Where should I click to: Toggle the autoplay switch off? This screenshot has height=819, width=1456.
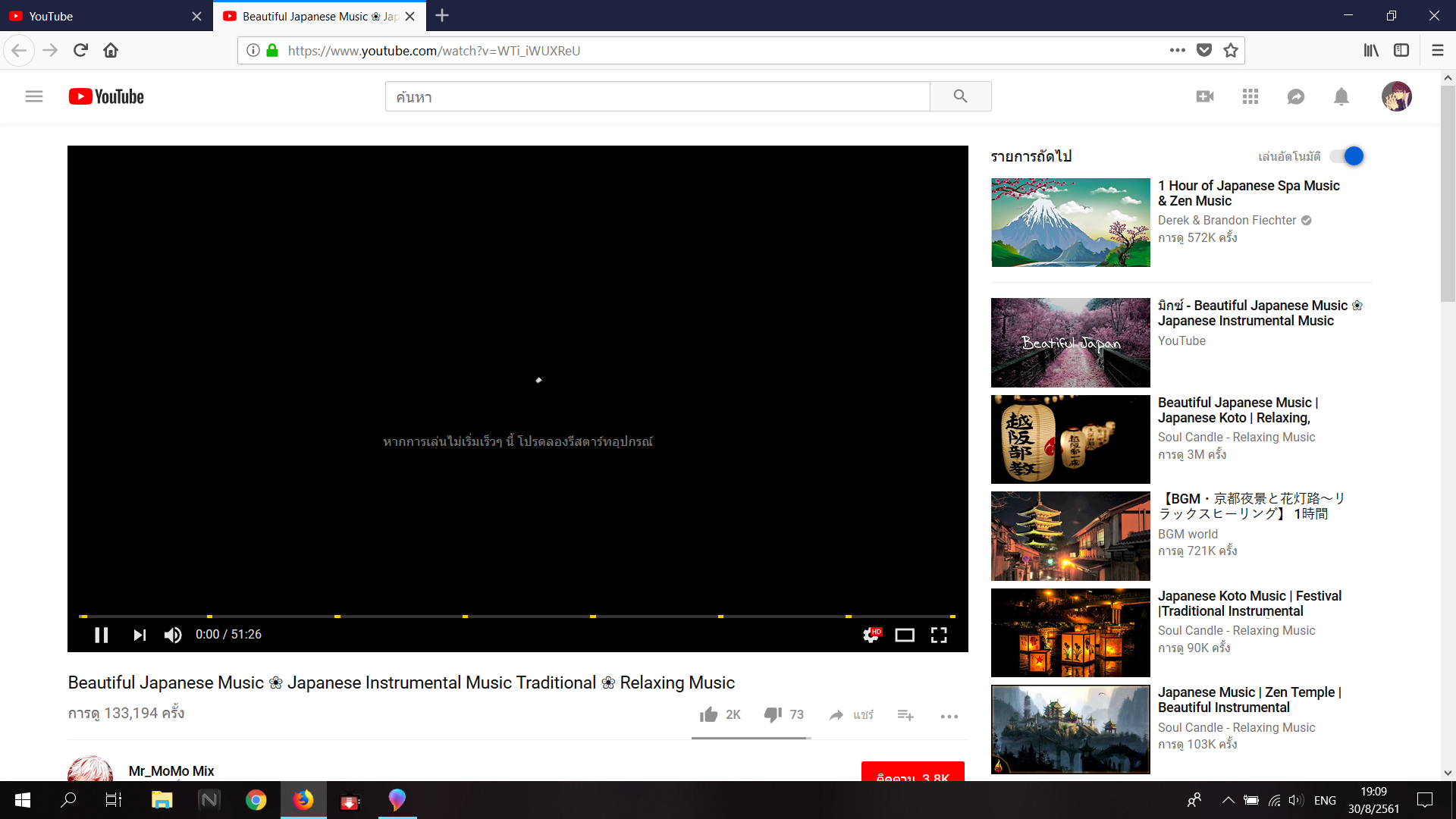[x=1347, y=156]
